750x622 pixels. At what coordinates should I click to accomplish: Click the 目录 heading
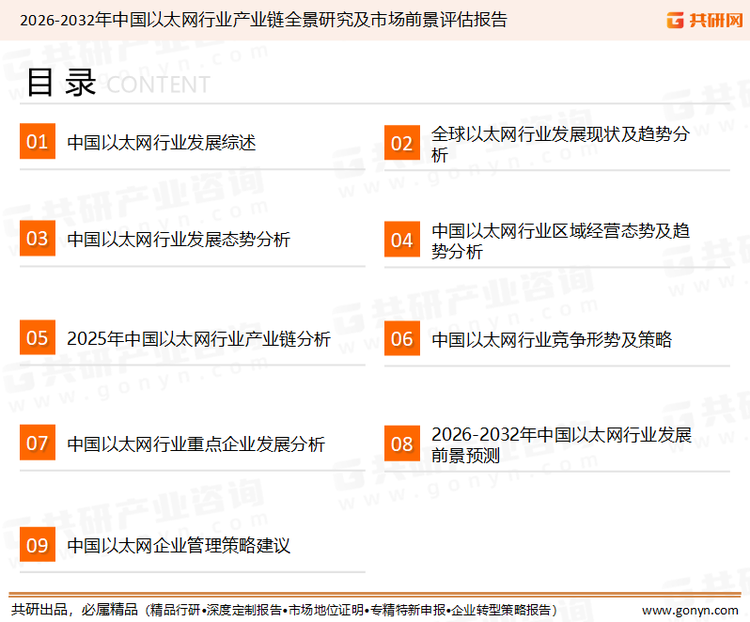tap(61, 83)
